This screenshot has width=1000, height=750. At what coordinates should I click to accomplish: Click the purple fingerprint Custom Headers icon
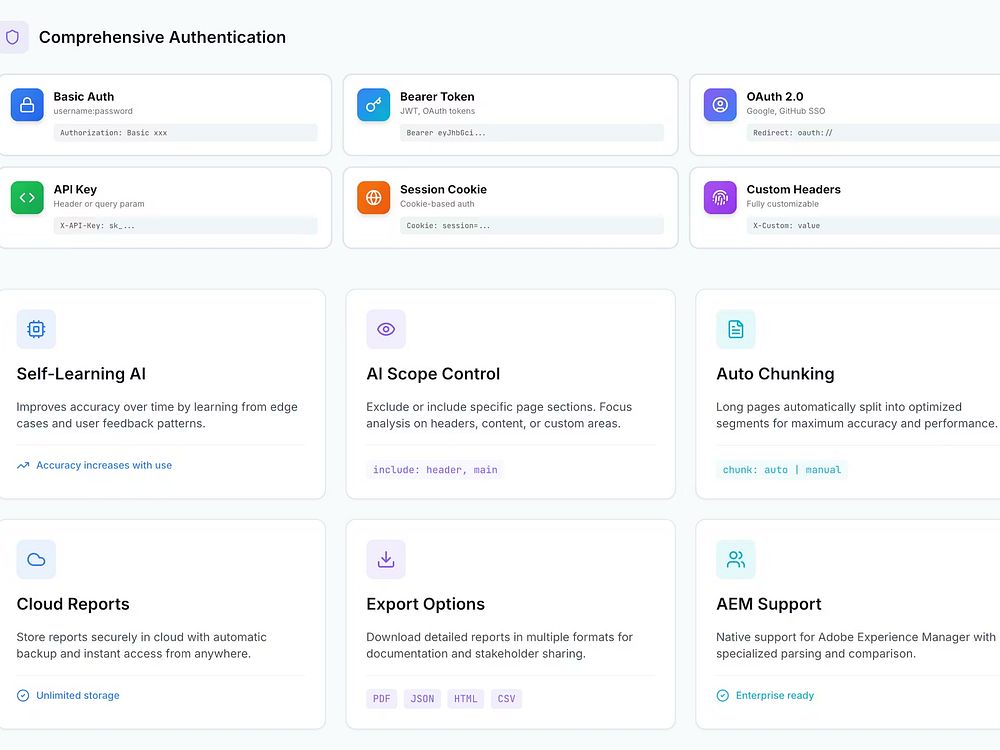coord(720,198)
